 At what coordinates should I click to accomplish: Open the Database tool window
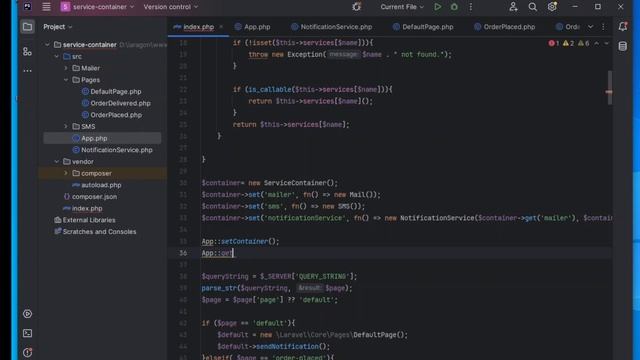pos(622,46)
